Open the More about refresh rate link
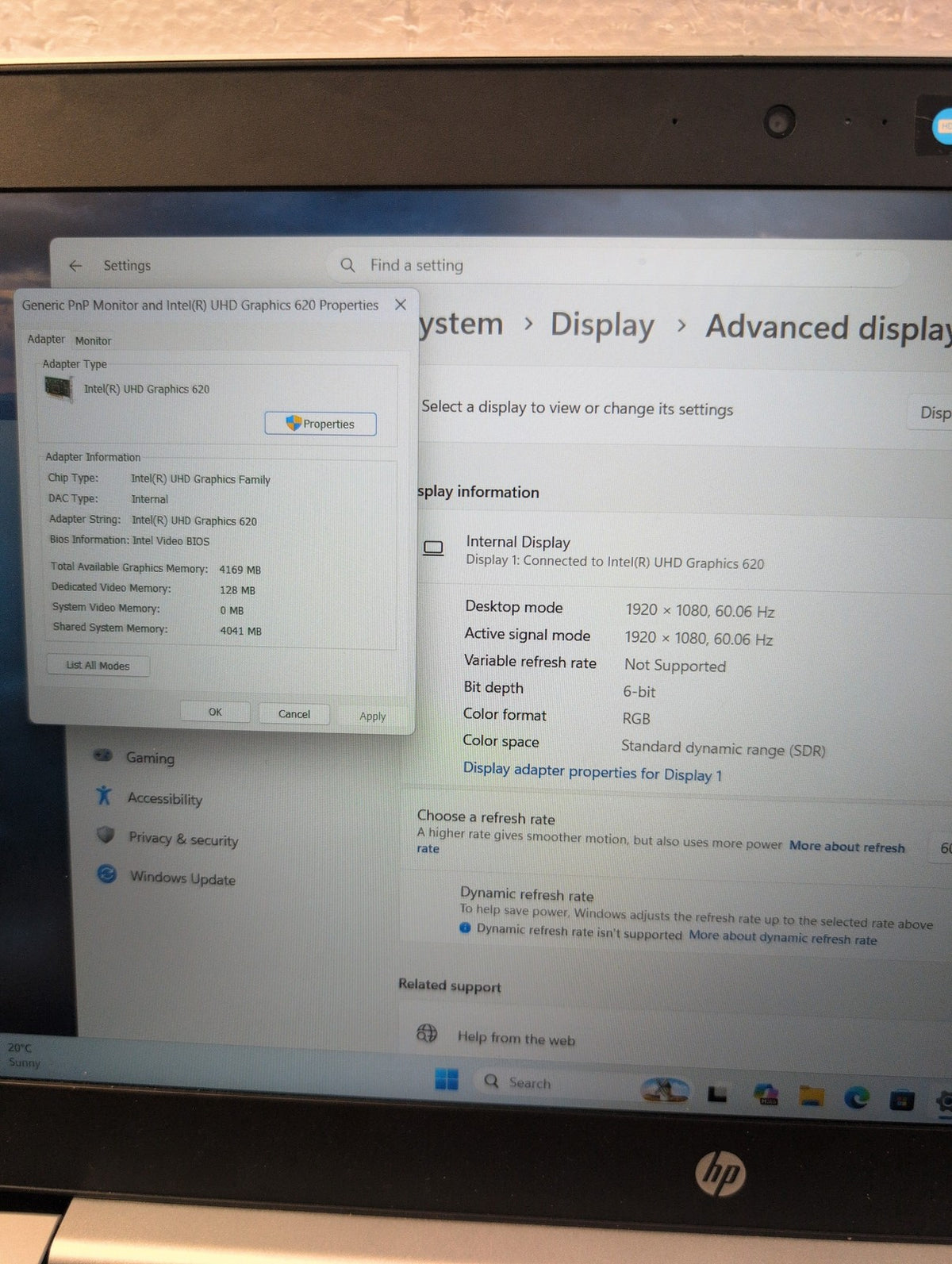Viewport: 952px width, 1264px height. click(846, 846)
